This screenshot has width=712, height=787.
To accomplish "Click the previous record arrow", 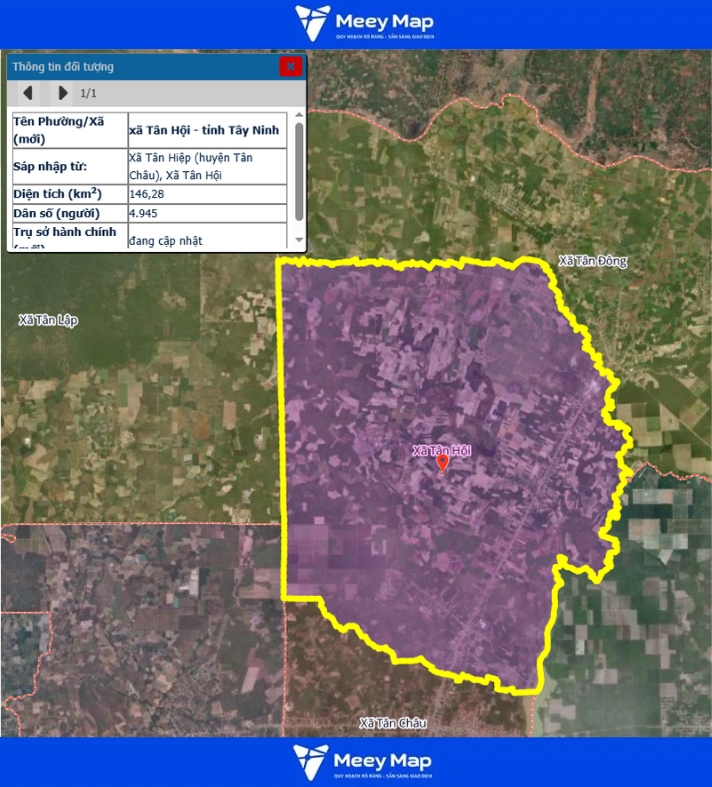I will (28, 93).
